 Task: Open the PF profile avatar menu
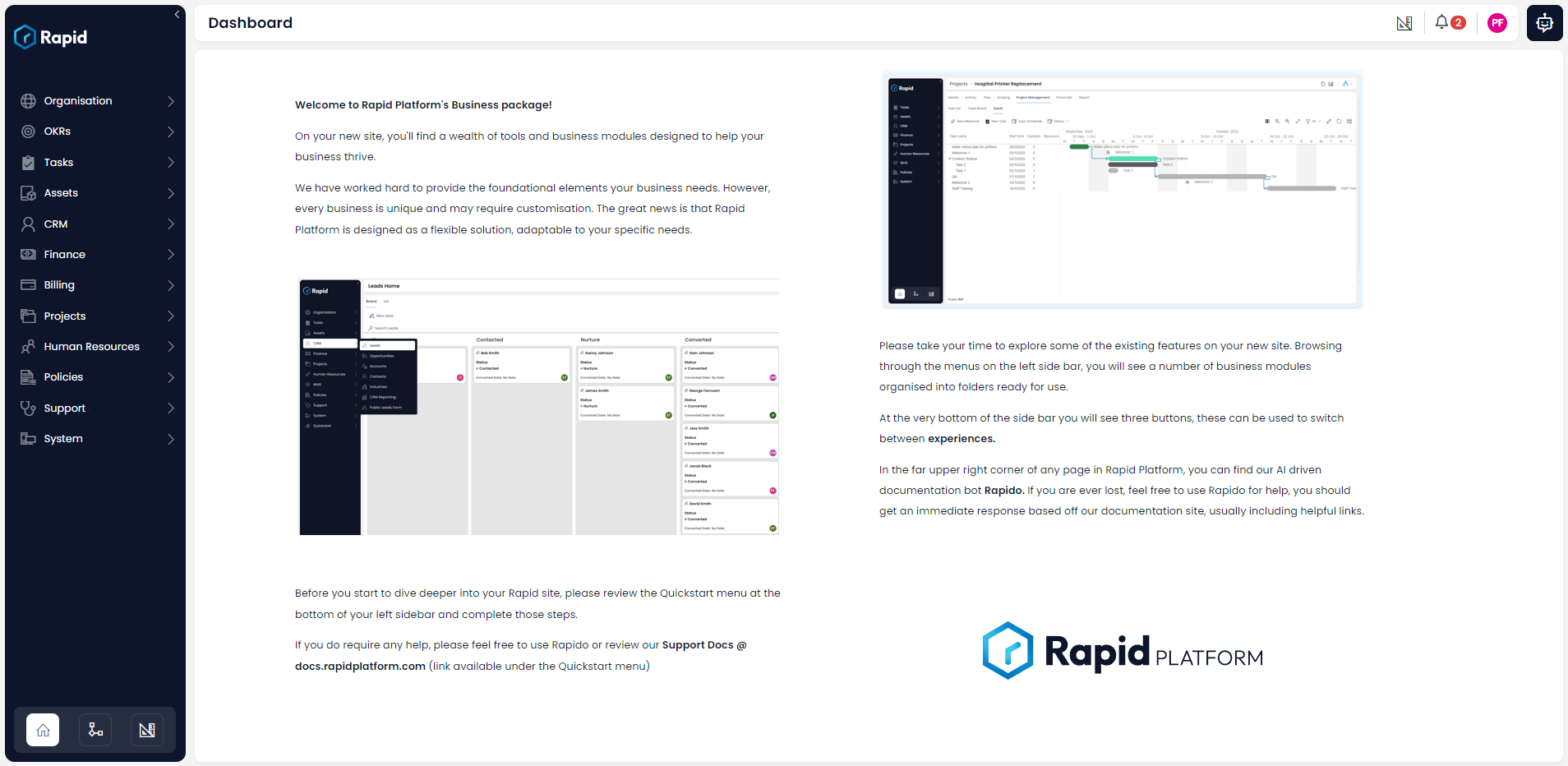click(x=1497, y=22)
